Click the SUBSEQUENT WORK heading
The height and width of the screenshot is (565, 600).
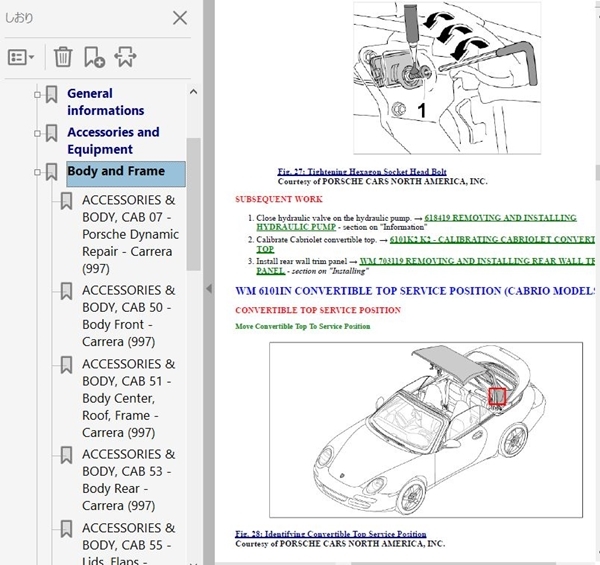pyautogui.click(x=279, y=199)
